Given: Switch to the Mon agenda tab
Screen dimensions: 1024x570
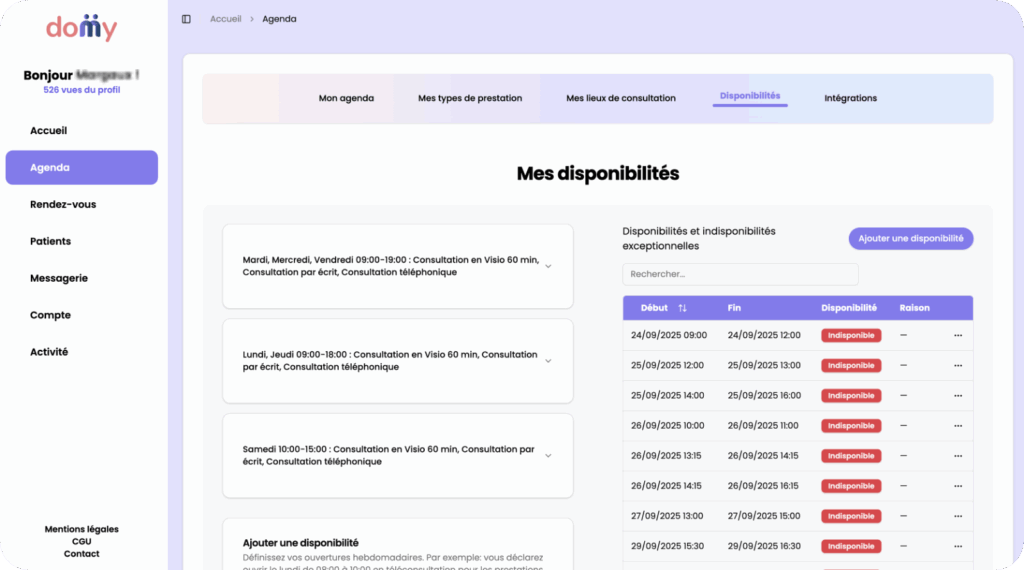Looking at the screenshot, I should (x=346, y=98).
